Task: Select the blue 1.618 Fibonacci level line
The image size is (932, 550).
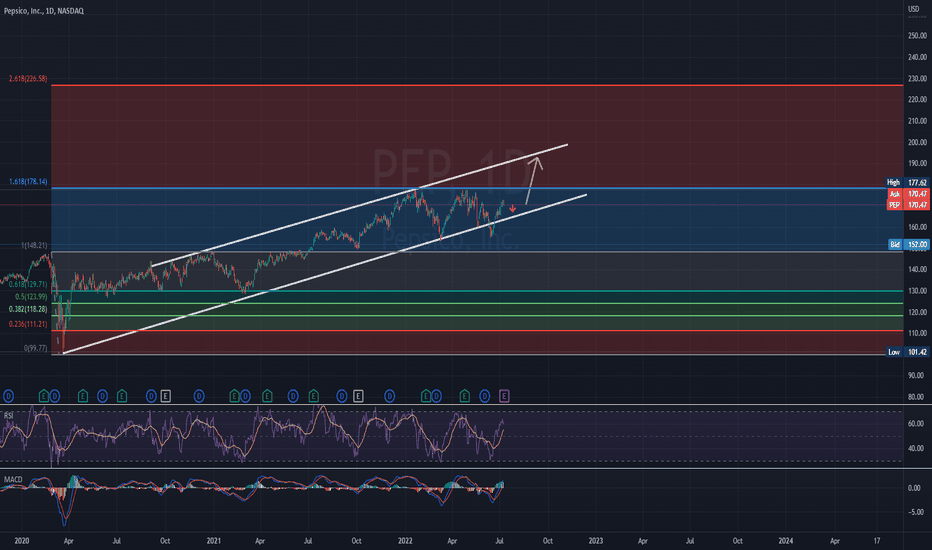Action: tap(477, 188)
